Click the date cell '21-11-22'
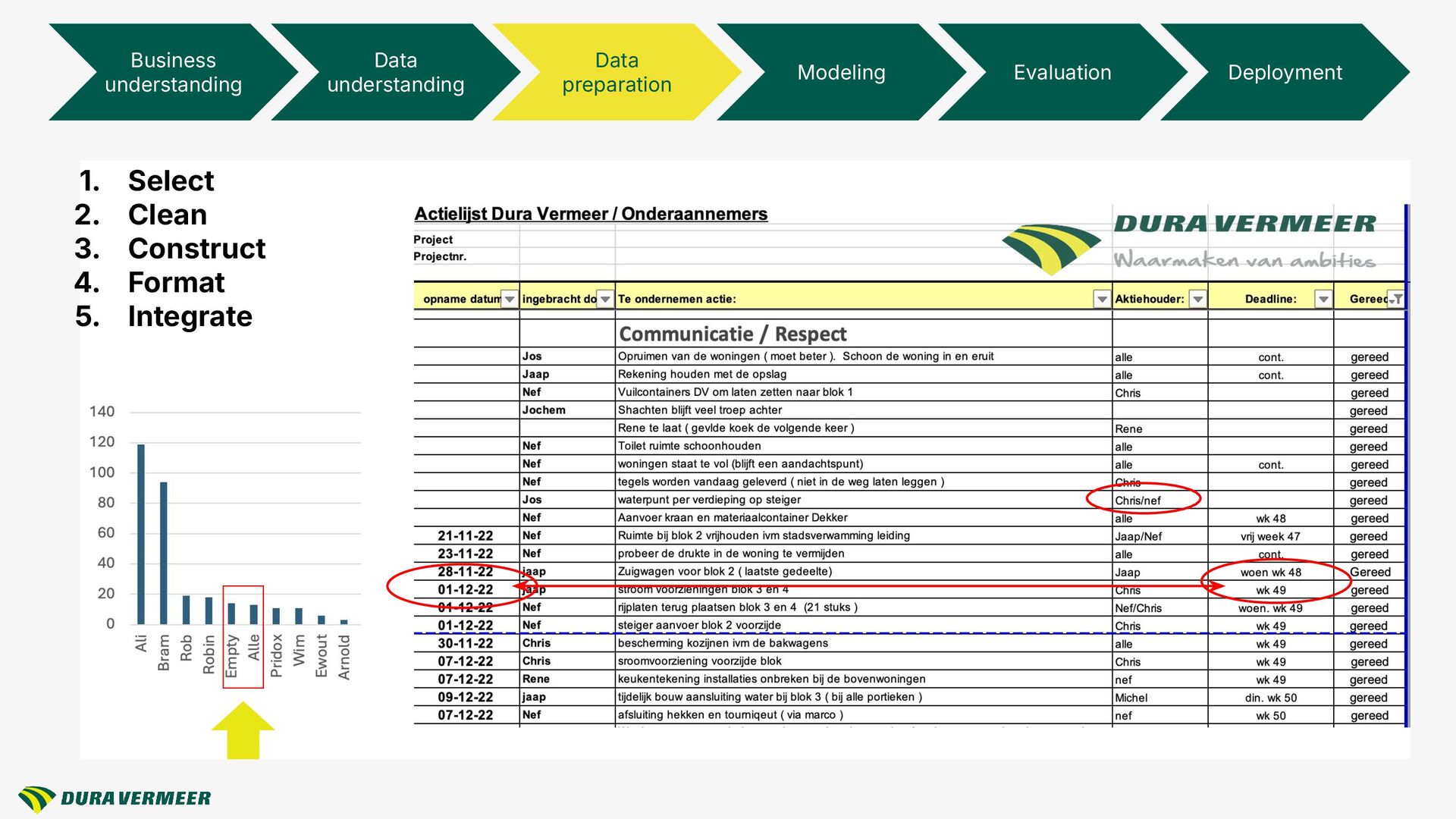The height and width of the screenshot is (819, 1456). coord(465,536)
